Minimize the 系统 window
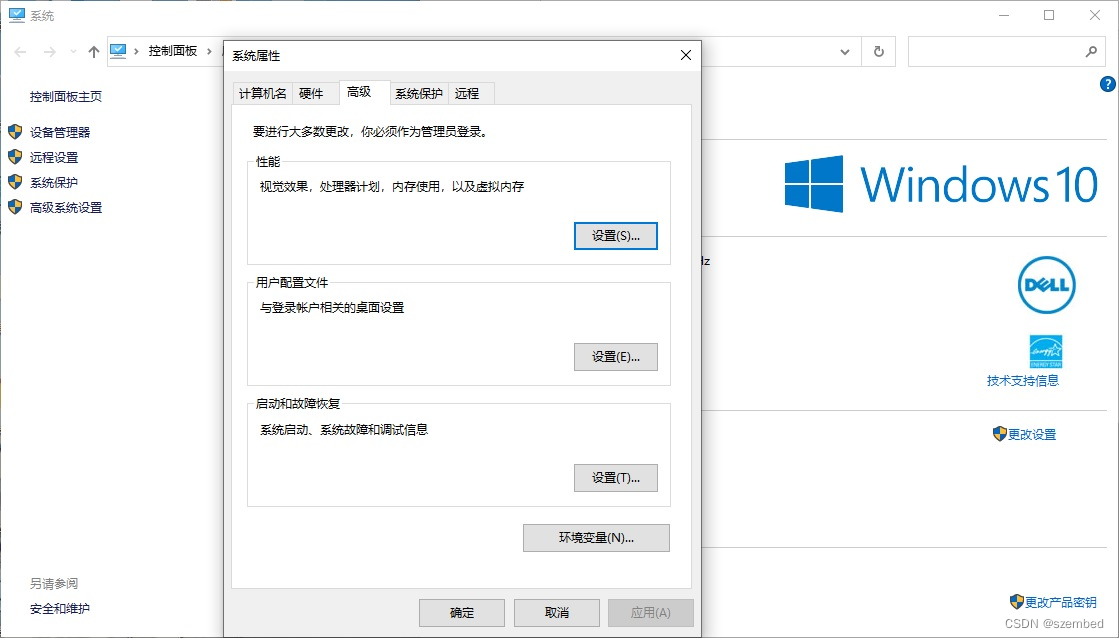The height and width of the screenshot is (638, 1119). tap(1004, 15)
